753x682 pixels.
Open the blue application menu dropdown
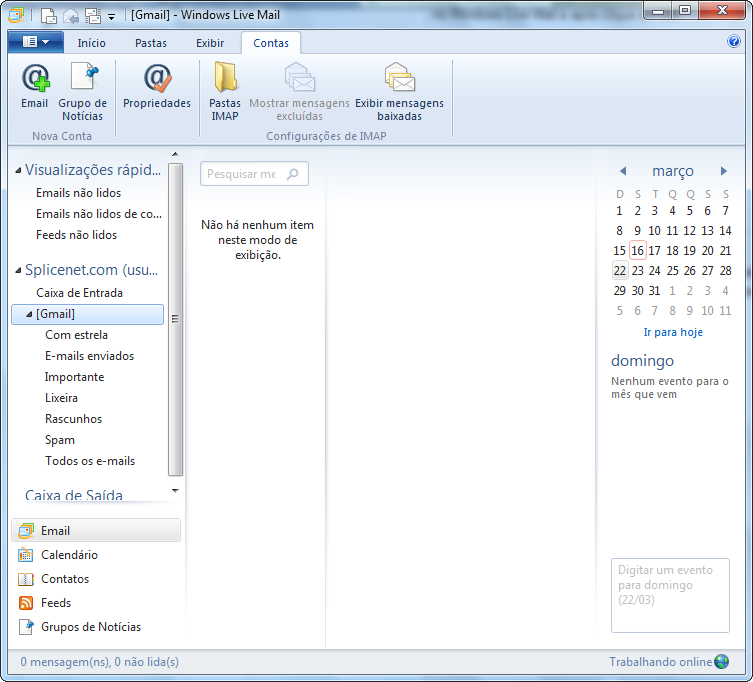(36, 42)
